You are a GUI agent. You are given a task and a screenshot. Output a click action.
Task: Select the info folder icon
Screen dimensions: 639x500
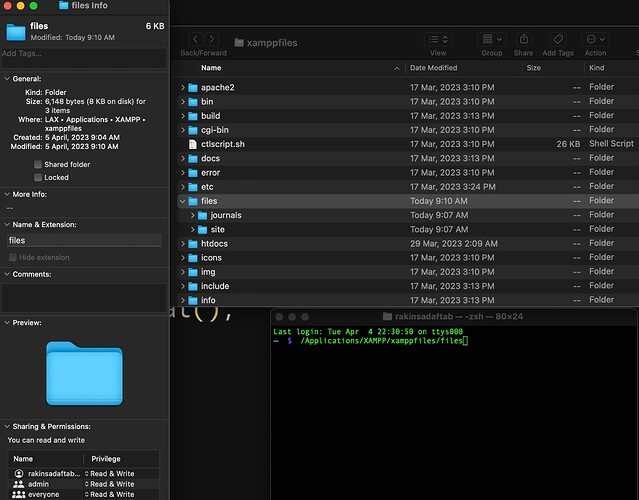(193, 300)
